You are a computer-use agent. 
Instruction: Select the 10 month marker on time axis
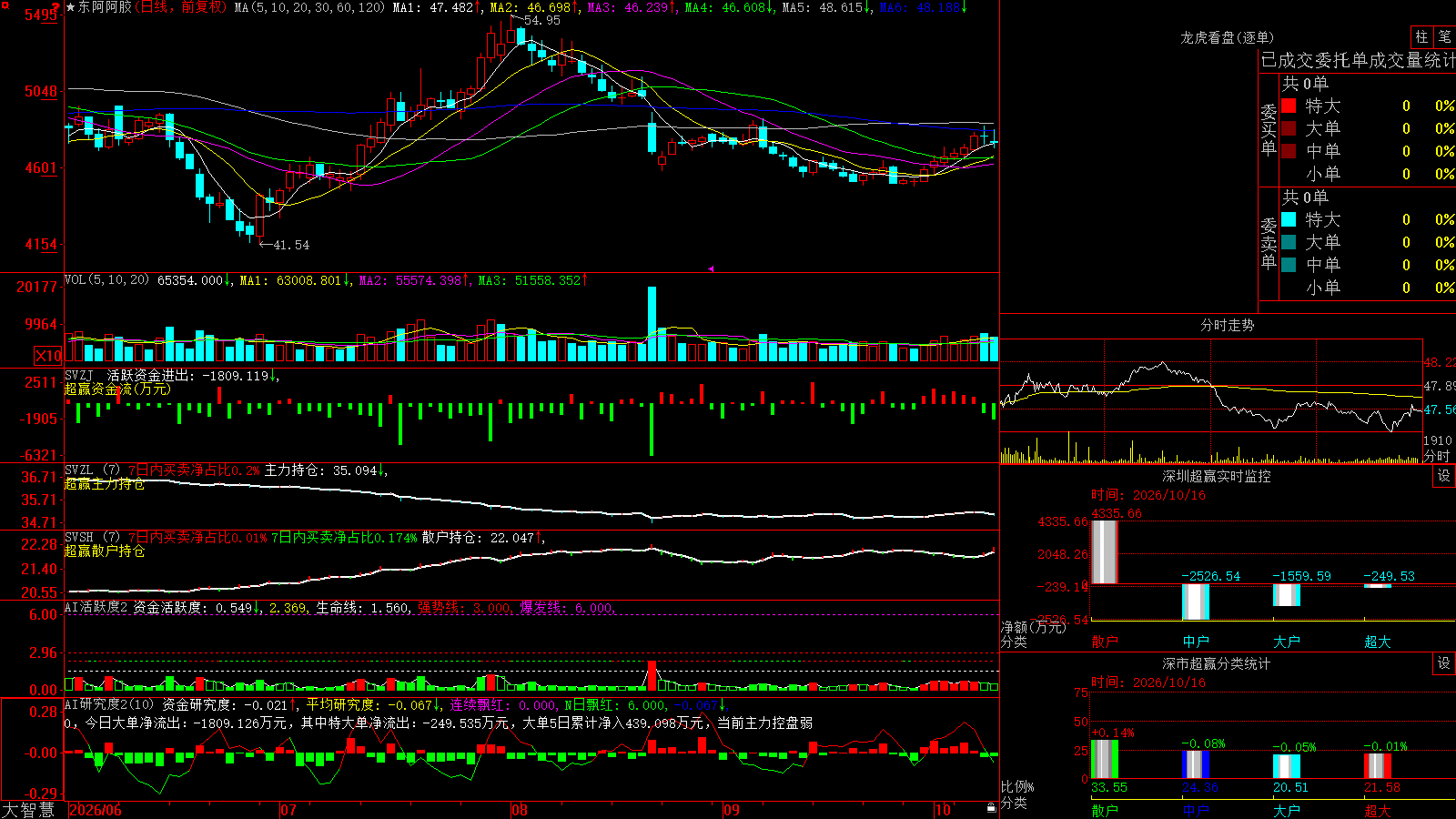943,810
